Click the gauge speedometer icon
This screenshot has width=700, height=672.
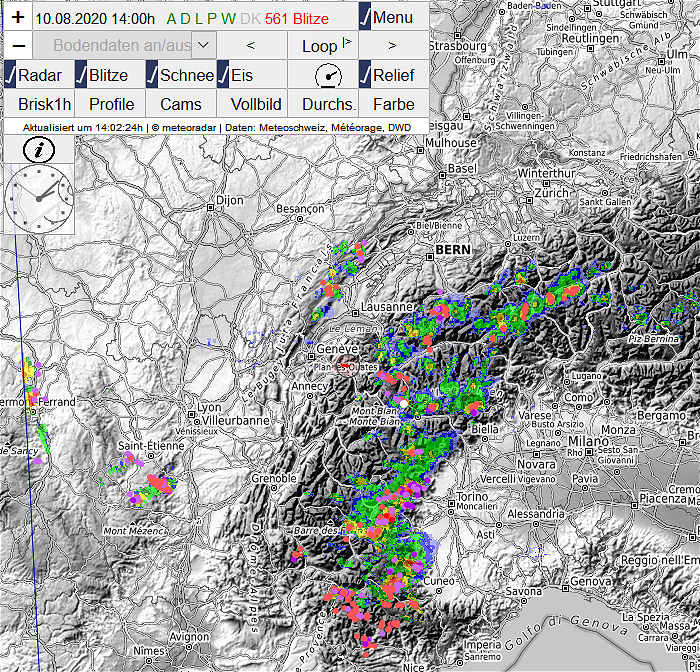click(328, 75)
